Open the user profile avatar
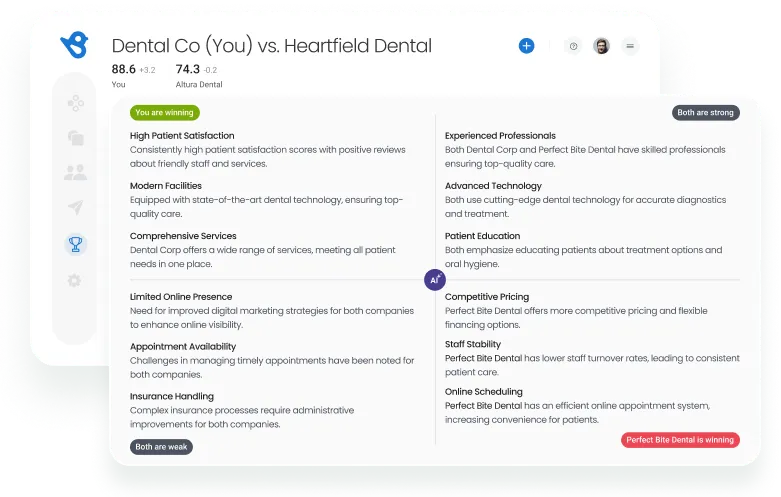 pyautogui.click(x=602, y=46)
